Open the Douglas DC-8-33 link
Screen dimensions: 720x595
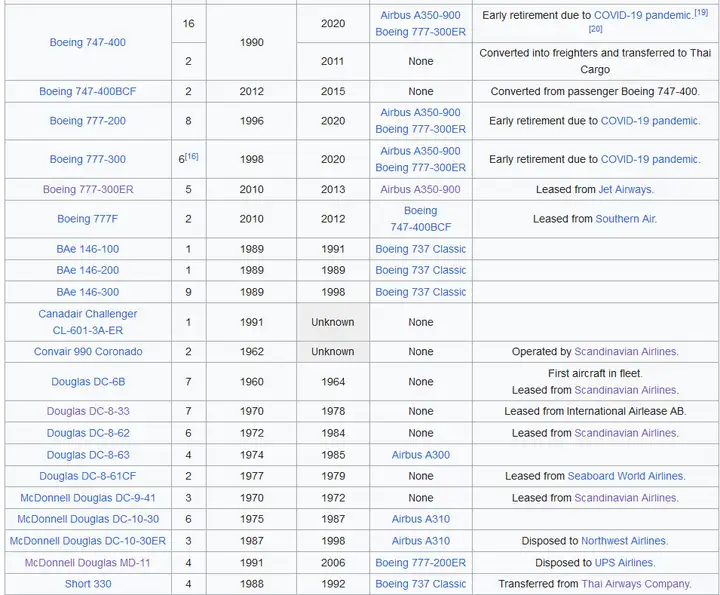88,411
